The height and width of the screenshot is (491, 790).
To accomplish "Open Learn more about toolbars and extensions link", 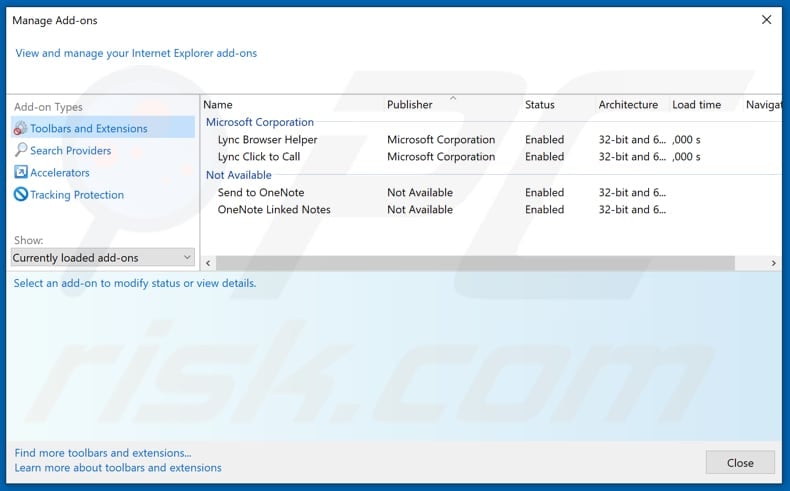I will coord(118,468).
